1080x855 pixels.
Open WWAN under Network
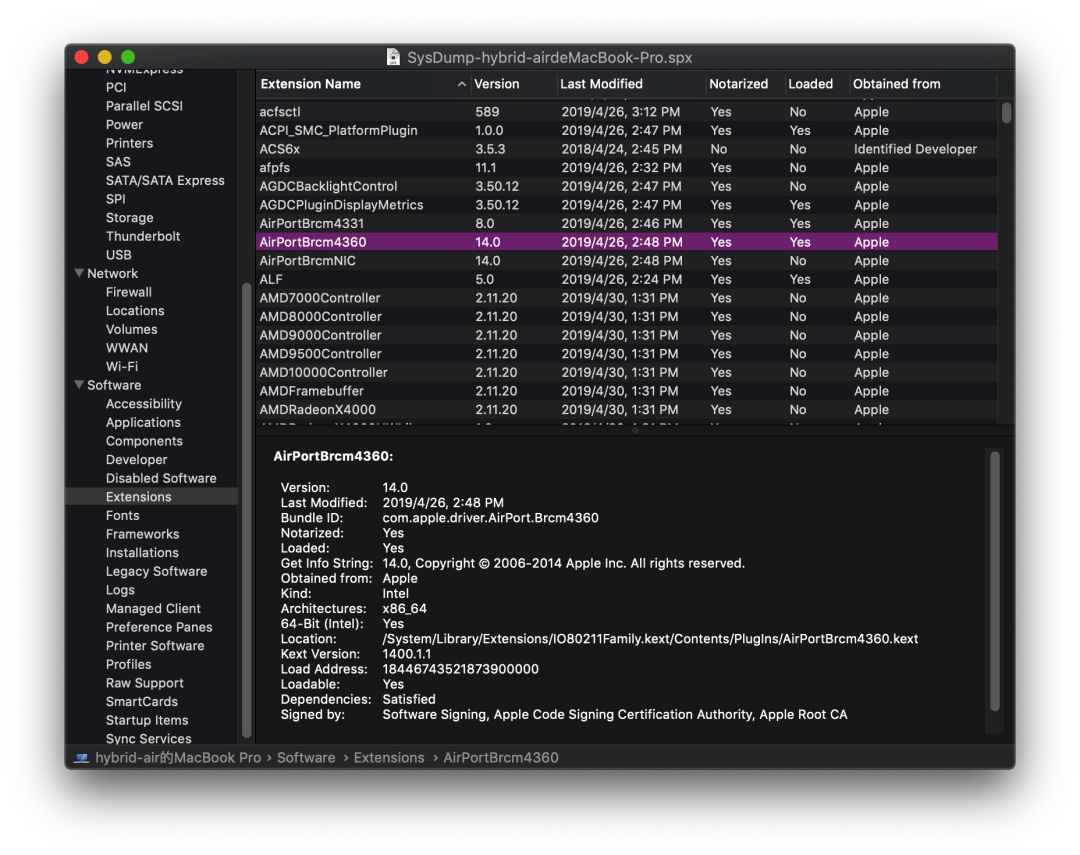[127, 348]
